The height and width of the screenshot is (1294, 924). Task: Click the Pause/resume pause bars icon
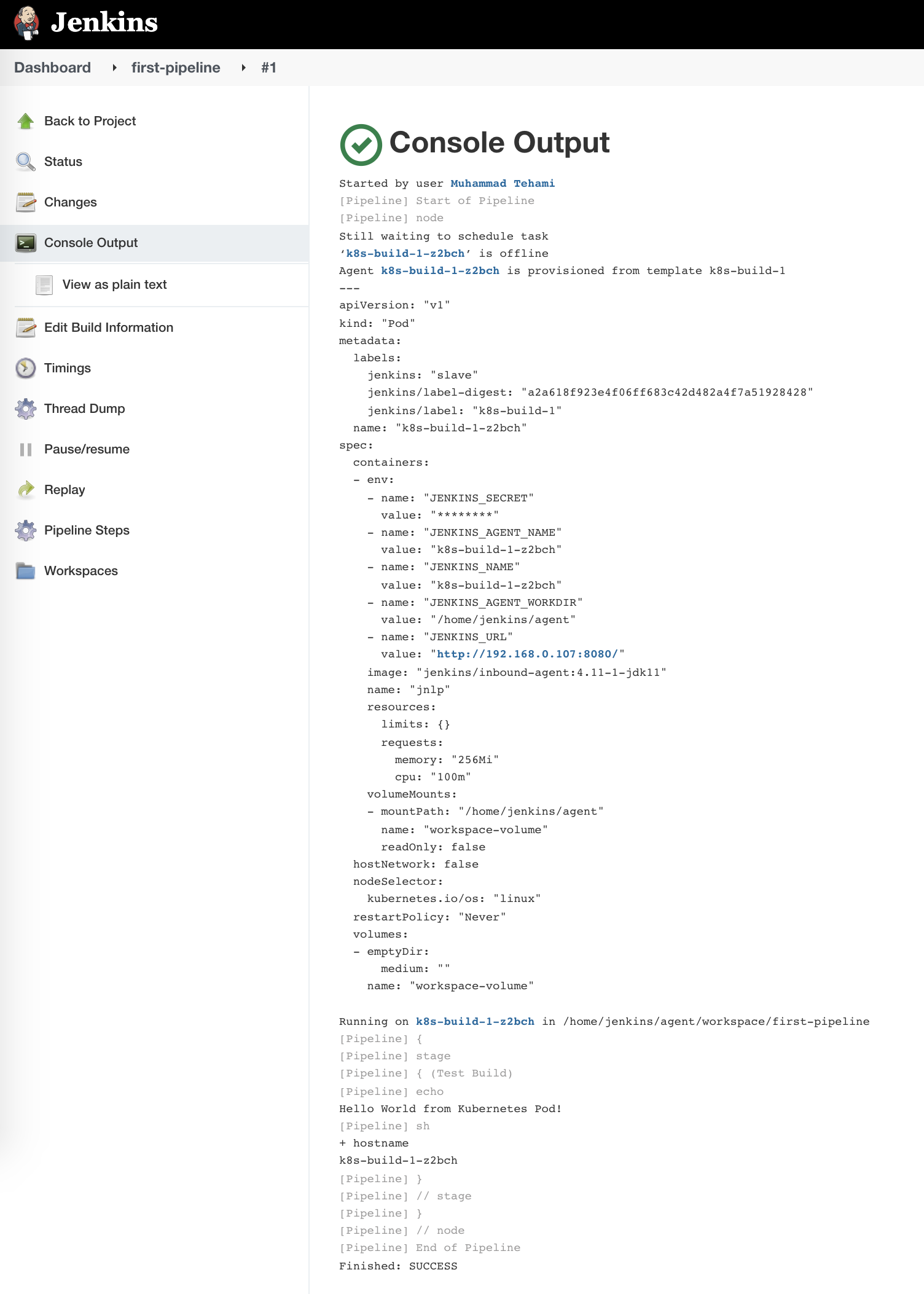26,449
